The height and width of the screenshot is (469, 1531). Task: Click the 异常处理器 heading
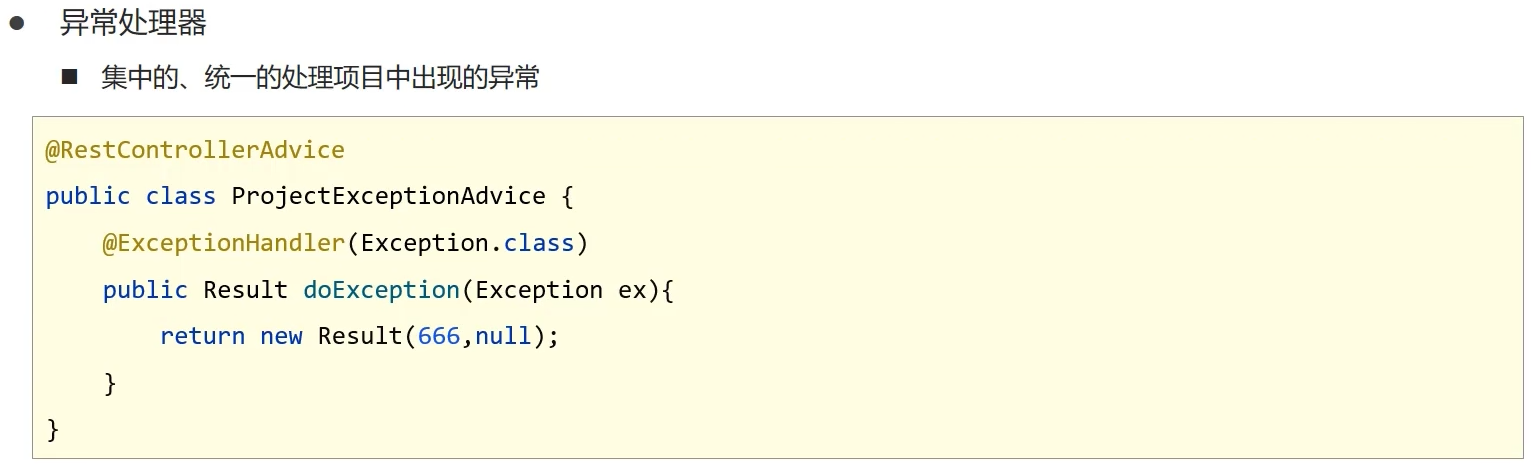(x=133, y=23)
